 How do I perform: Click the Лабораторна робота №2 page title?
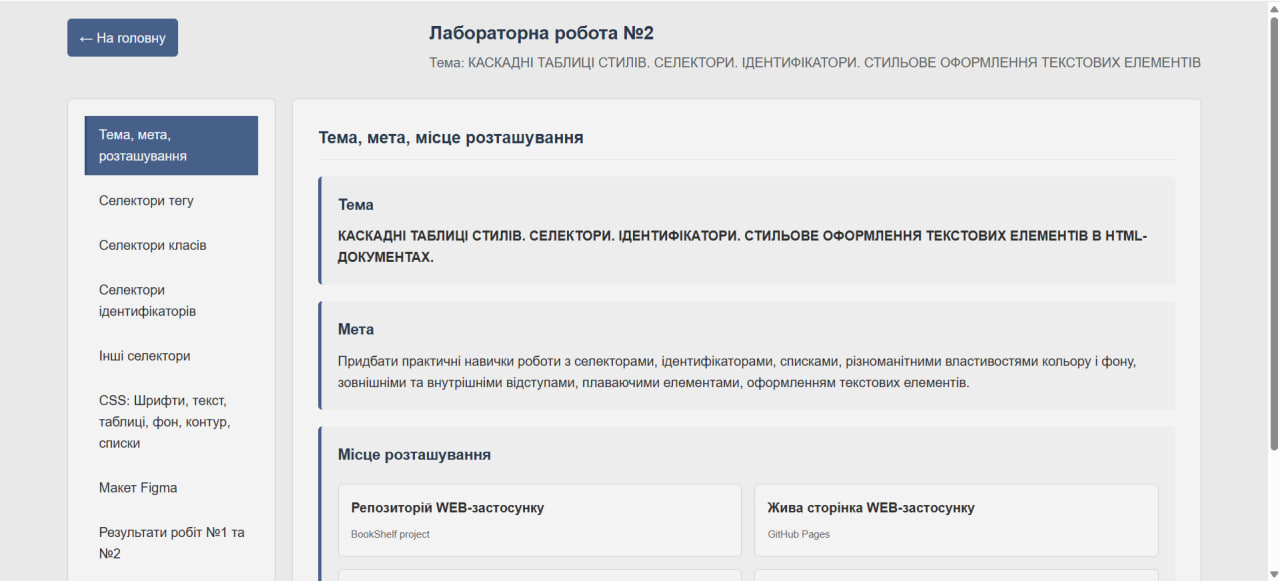(541, 33)
